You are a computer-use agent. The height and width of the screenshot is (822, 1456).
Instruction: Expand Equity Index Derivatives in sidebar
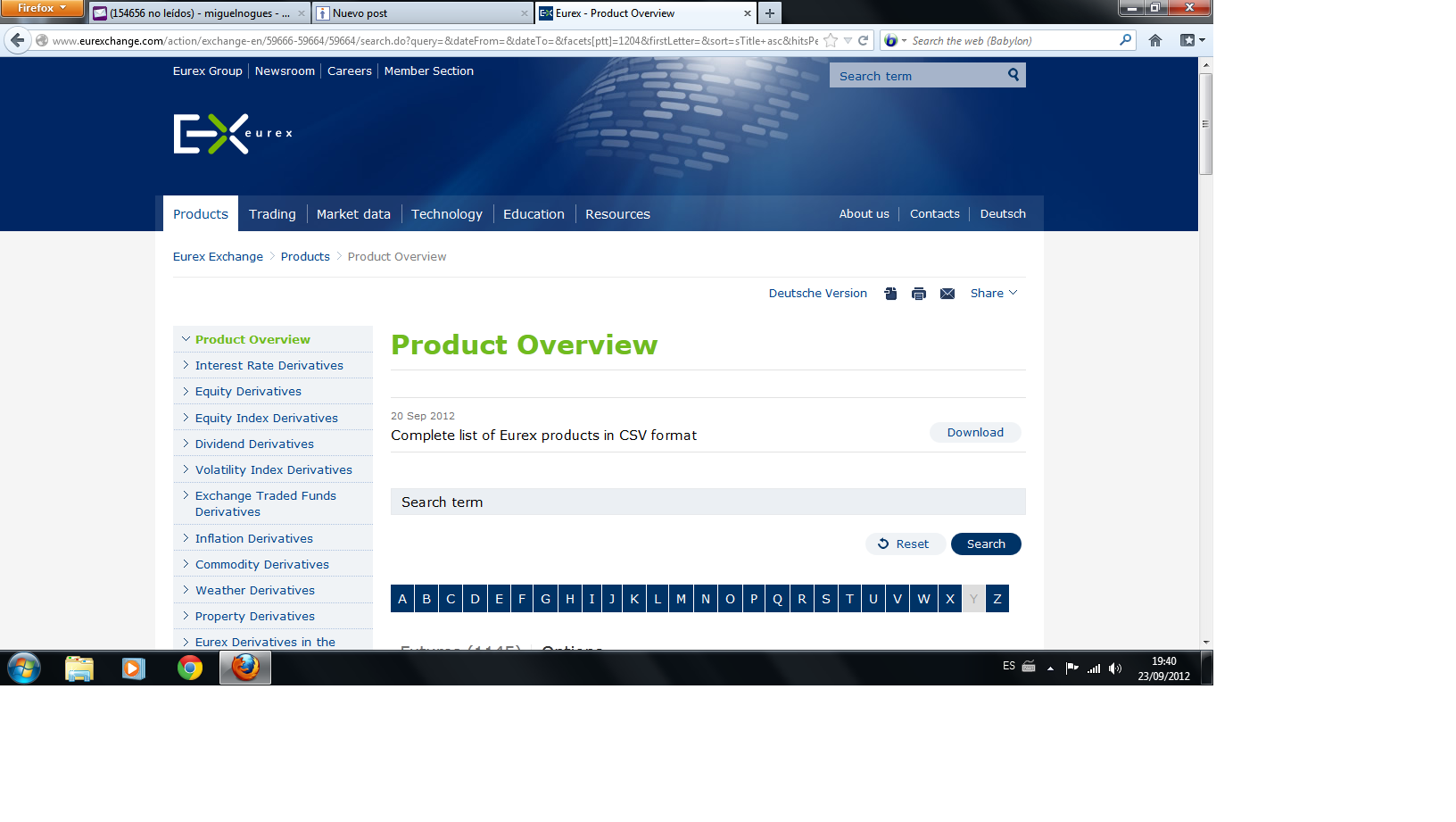(186, 417)
